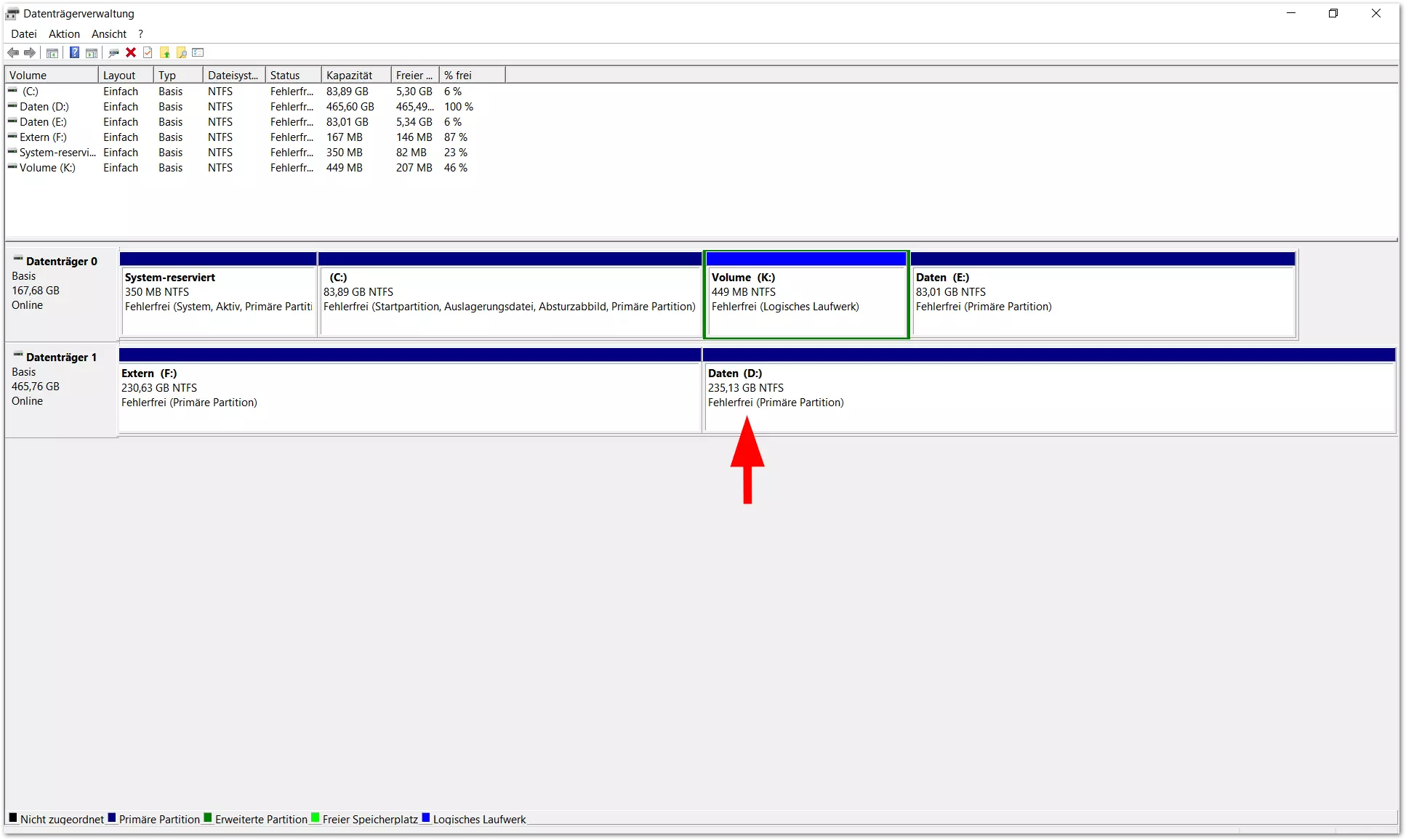Click the 100 % free cell
The image size is (1406, 840).
coord(459,107)
